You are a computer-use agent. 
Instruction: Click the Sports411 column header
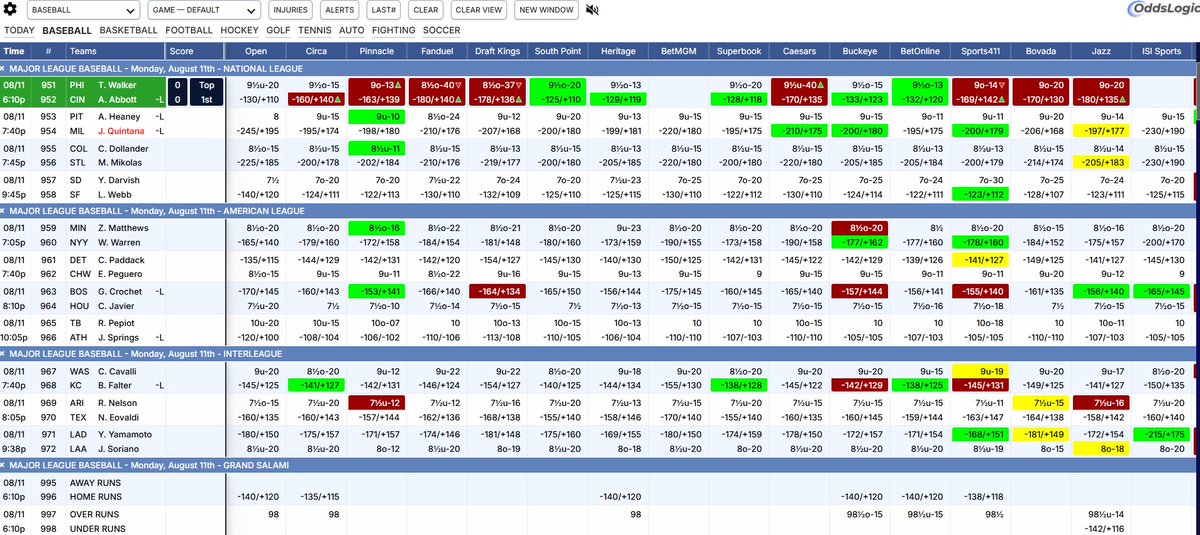[x=980, y=51]
